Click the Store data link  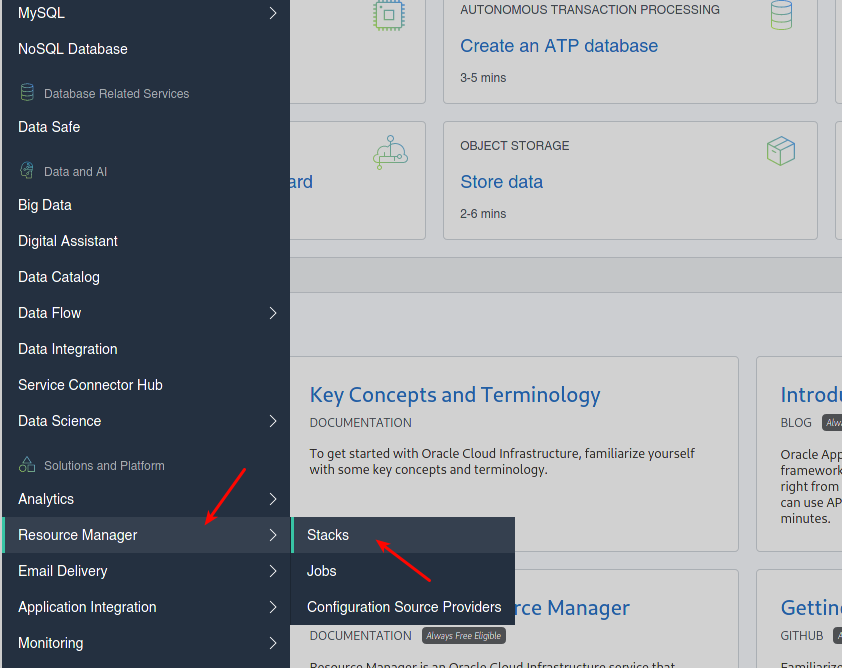pyautogui.click(x=502, y=181)
